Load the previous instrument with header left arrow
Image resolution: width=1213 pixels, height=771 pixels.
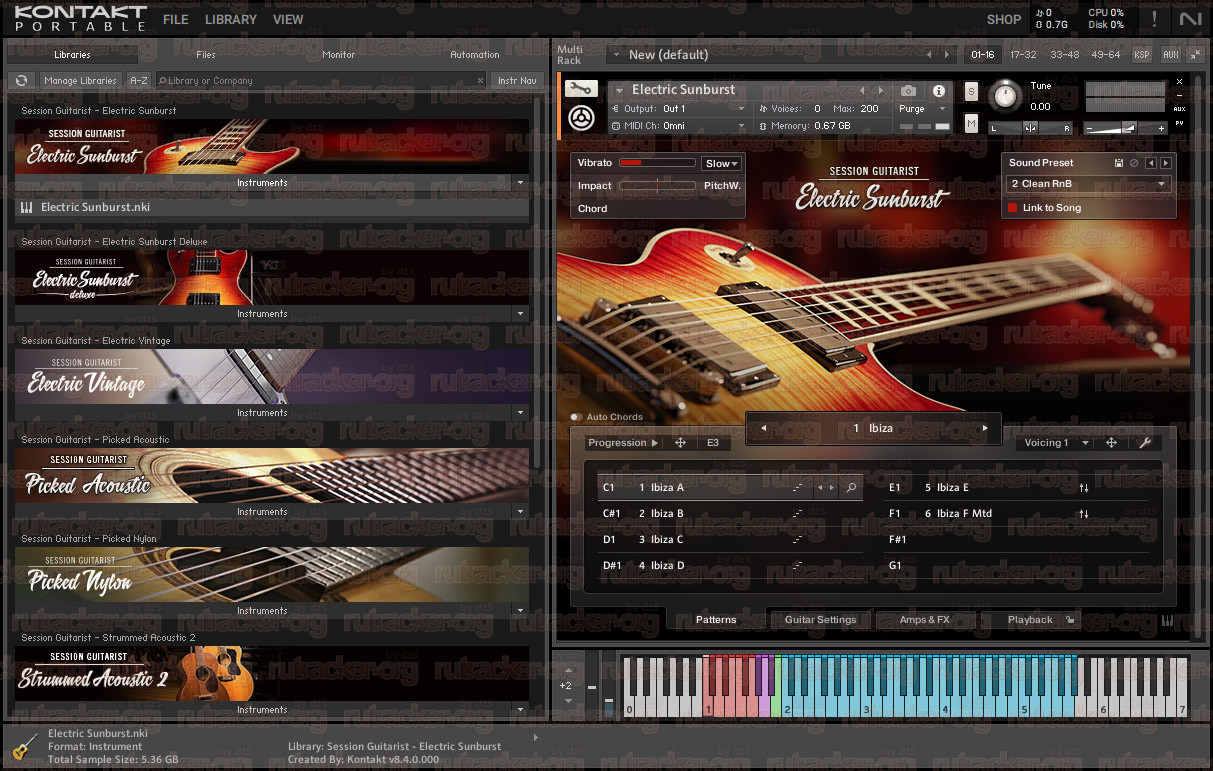[x=863, y=90]
